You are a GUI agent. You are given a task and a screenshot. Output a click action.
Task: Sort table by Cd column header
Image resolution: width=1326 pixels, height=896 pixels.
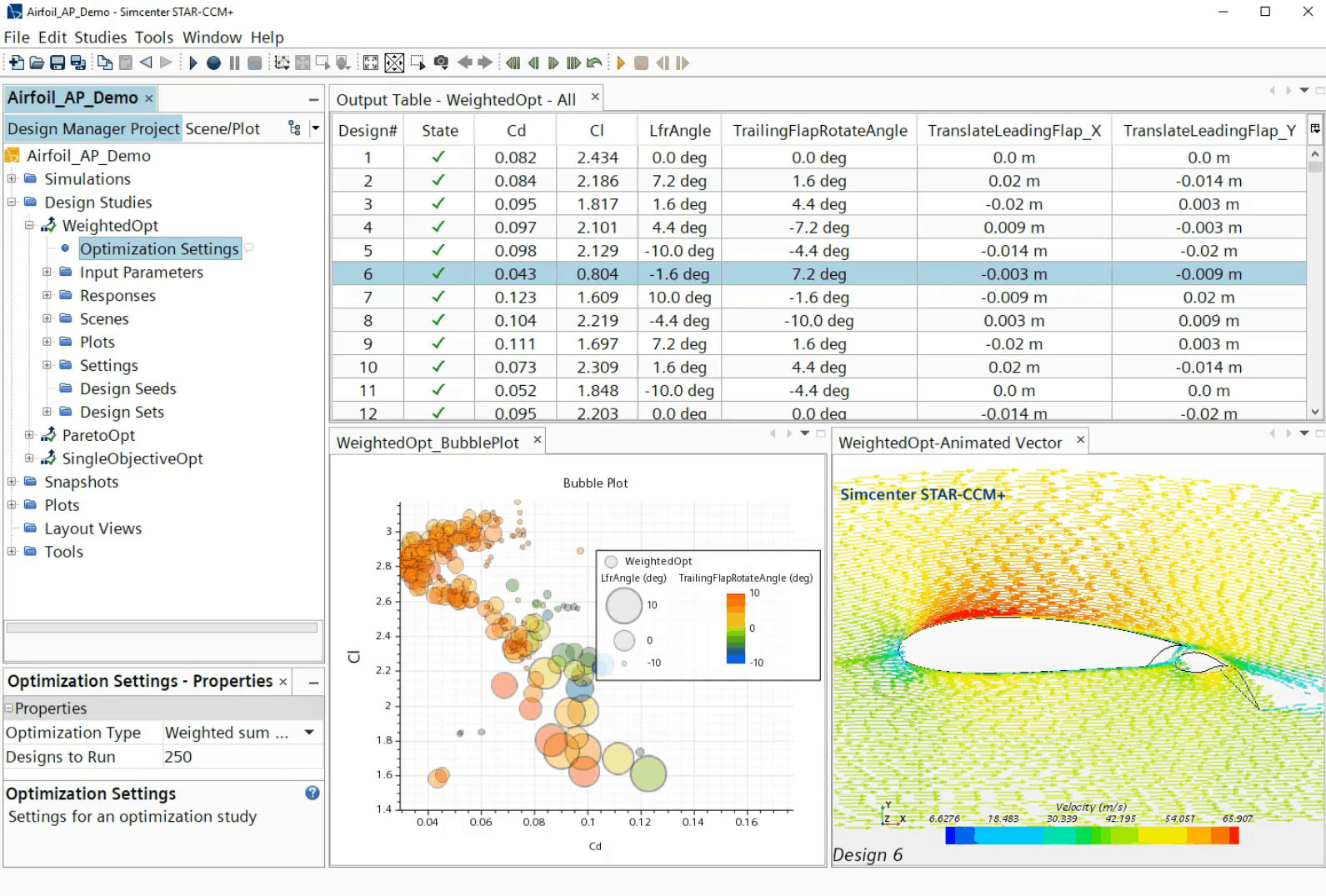(516, 130)
